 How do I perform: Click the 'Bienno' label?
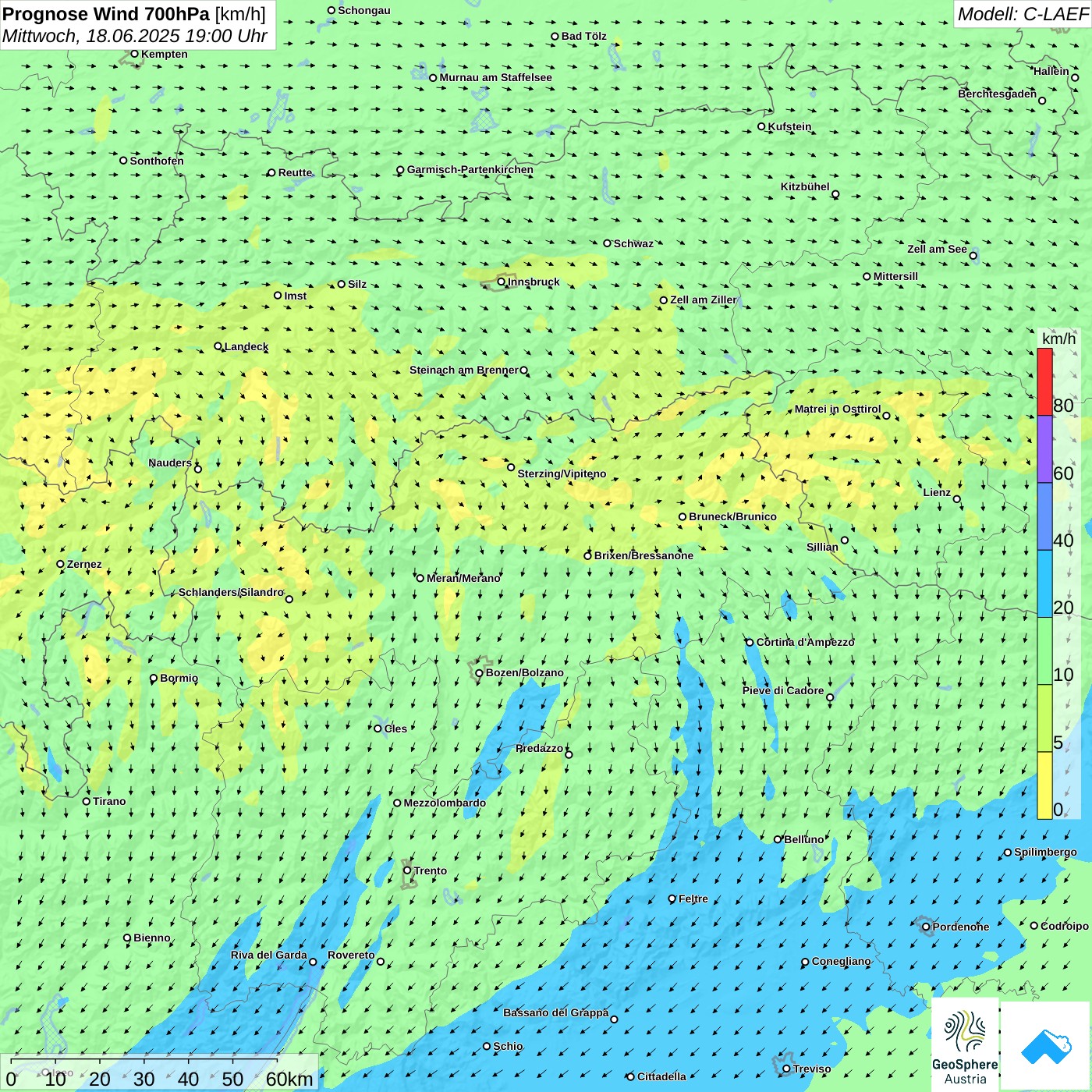point(152,938)
